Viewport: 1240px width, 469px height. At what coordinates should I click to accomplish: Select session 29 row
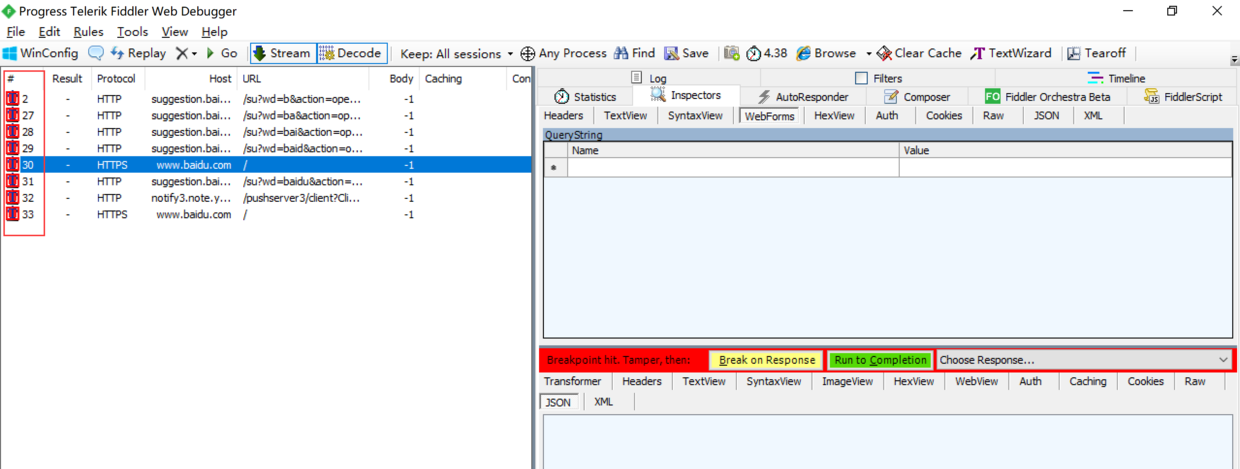click(267, 148)
